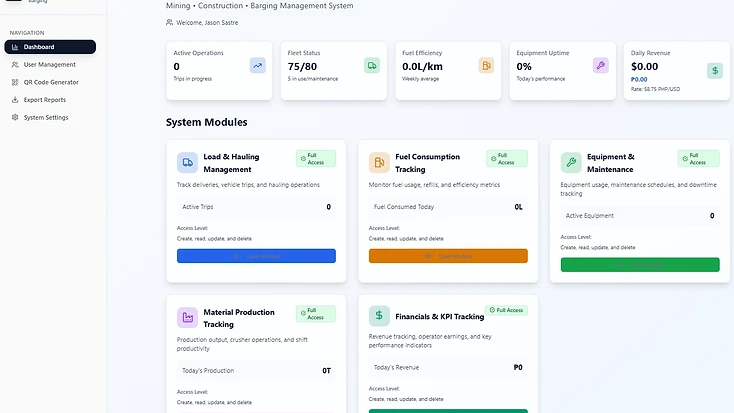Go to User Management page
Screen dimensions: 734x413
(x=50, y=65)
